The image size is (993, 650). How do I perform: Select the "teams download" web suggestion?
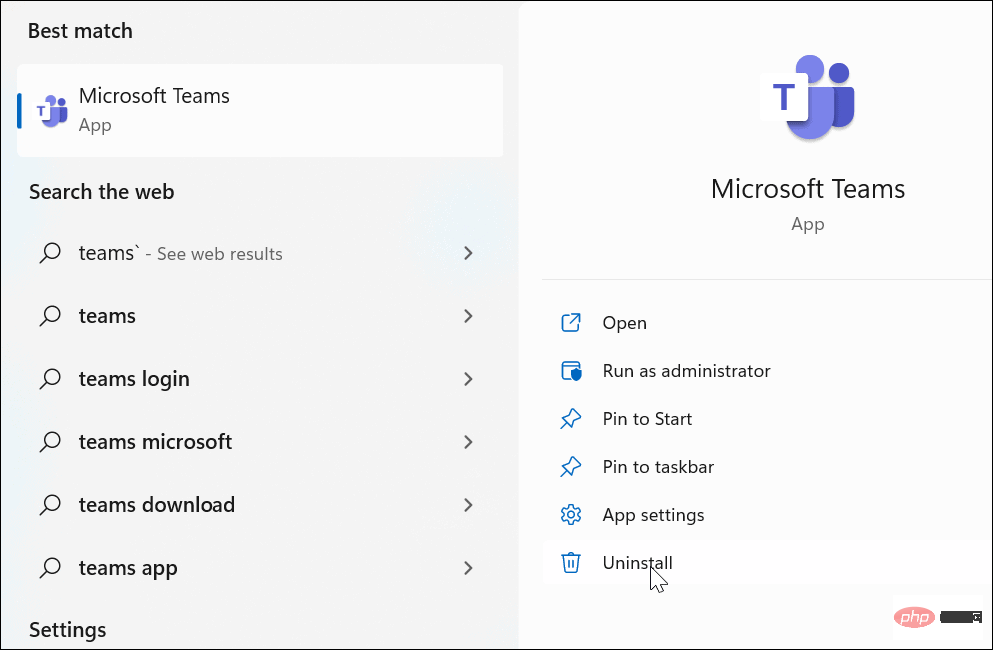coord(156,505)
